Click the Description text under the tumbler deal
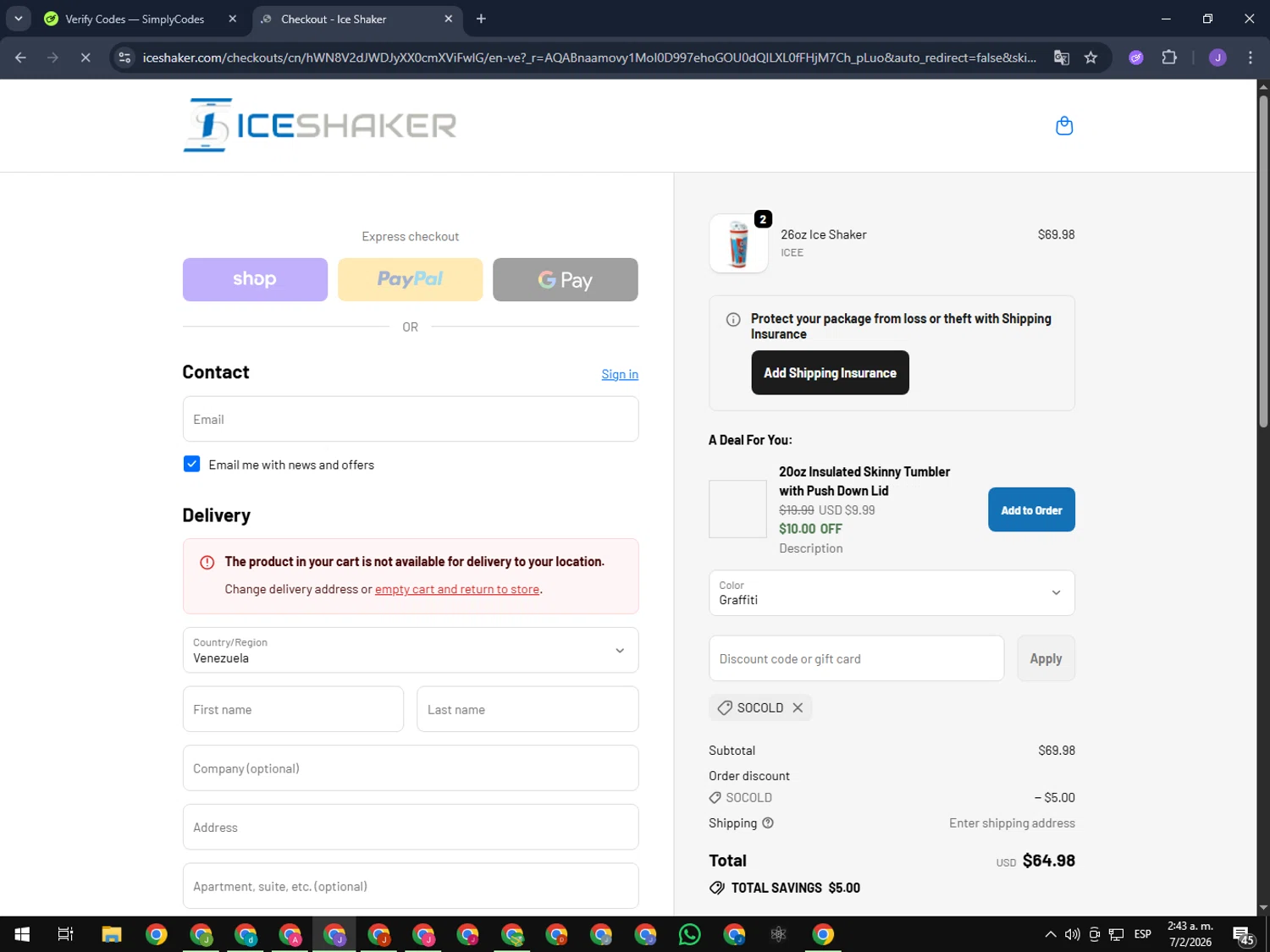The width and height of the screenshot is (1270, 952). (810, 548)
